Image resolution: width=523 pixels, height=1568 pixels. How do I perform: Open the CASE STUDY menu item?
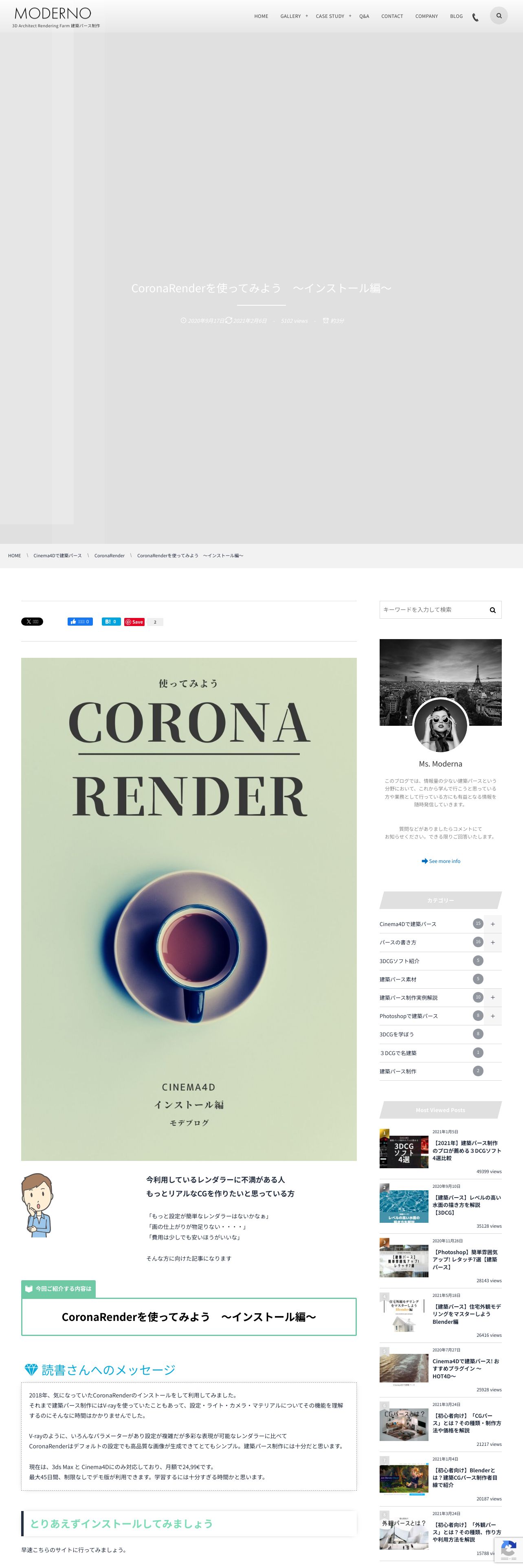[330, 16]
